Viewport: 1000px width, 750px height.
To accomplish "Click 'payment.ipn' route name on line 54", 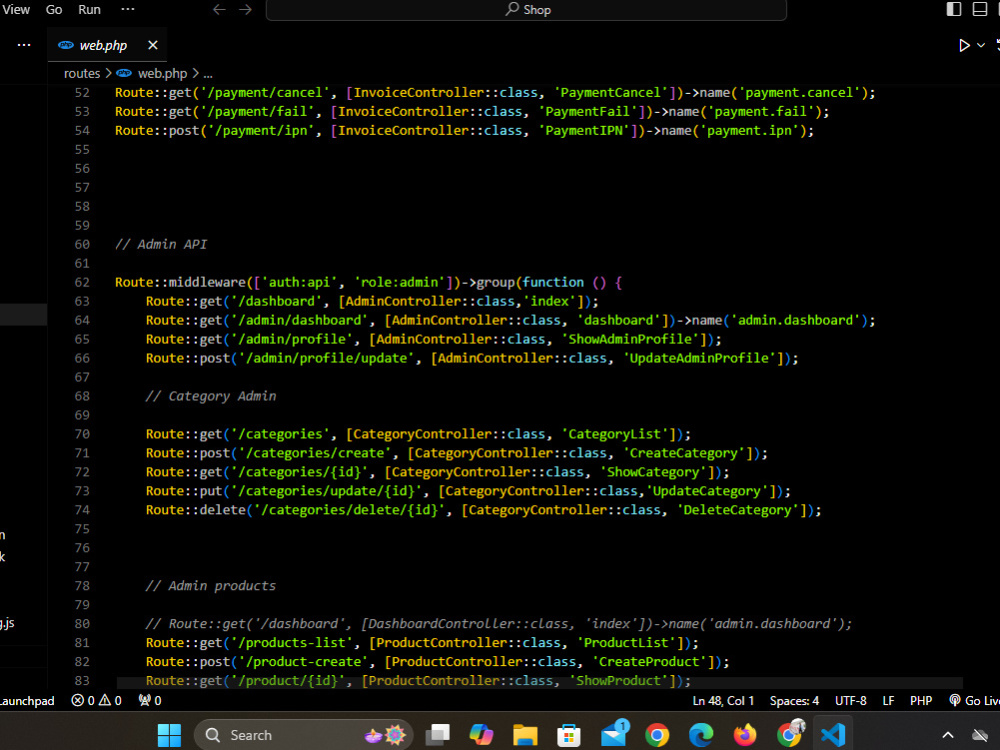I will (x=749, y=131).
